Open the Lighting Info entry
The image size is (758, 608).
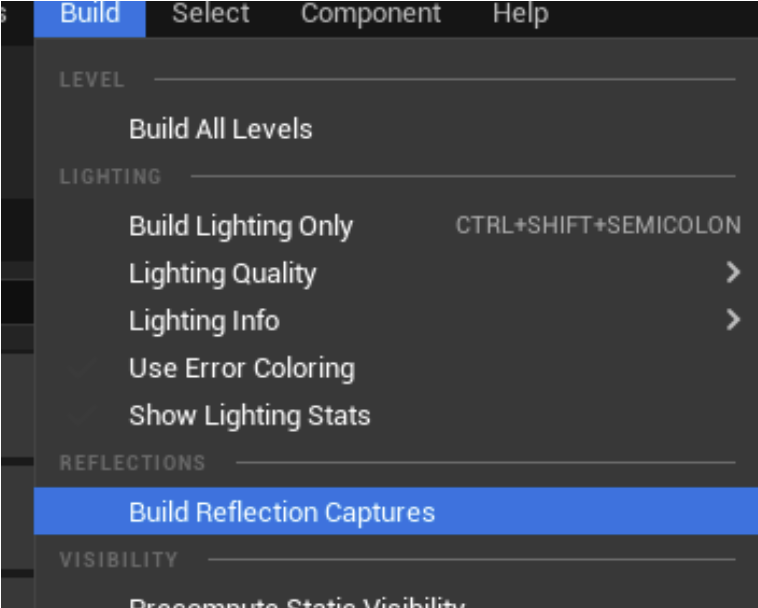204,321
